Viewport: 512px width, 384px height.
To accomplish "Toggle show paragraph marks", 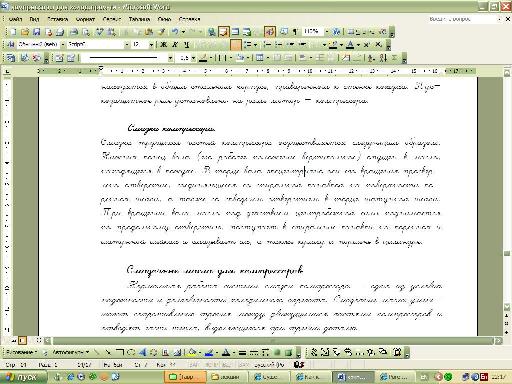I will (295, 32).
